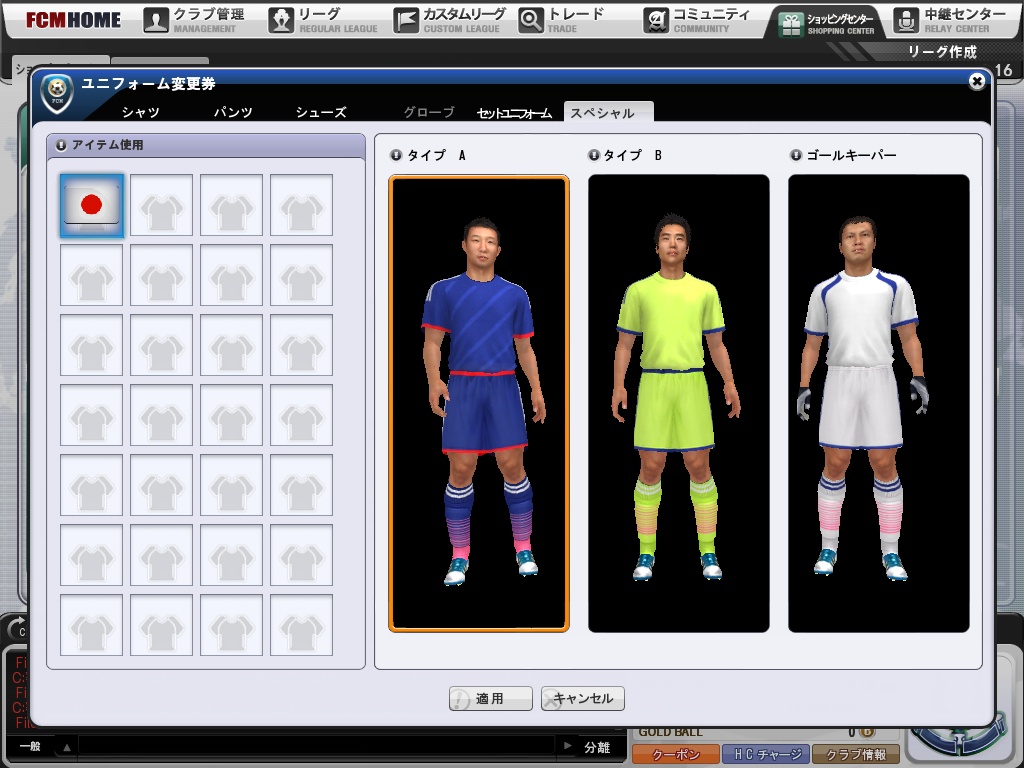Click the Custom League flag icon
This screenshot has width=1024, height=768.
pyautogui.click(x=406, y=21)
